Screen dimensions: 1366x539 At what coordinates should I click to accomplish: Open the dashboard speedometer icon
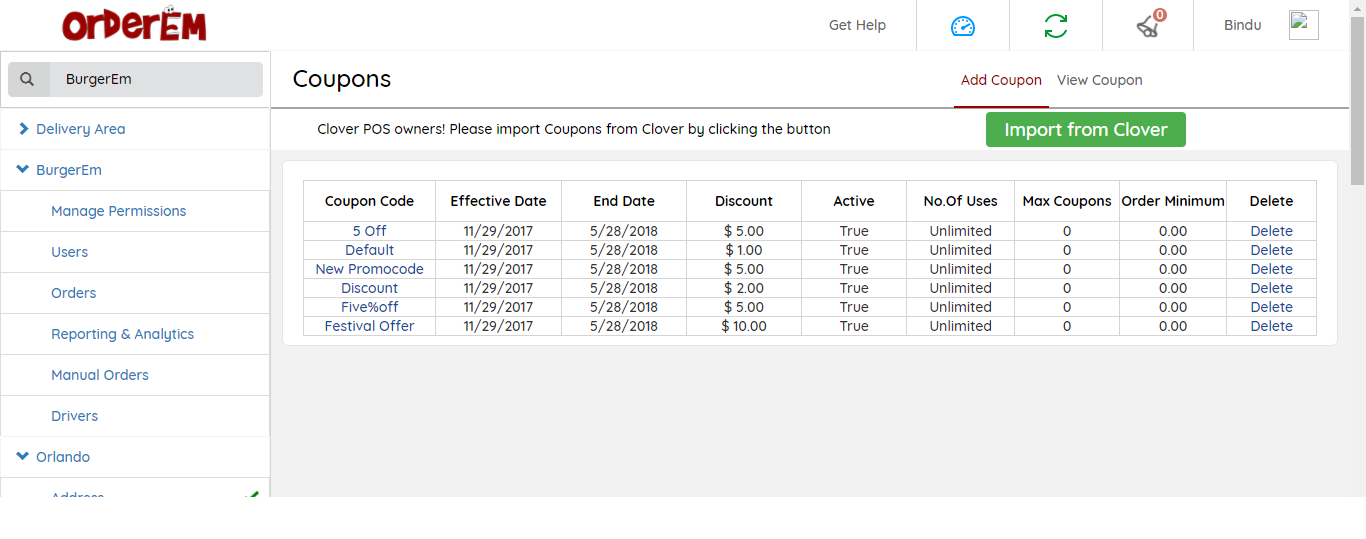(962, 26)
